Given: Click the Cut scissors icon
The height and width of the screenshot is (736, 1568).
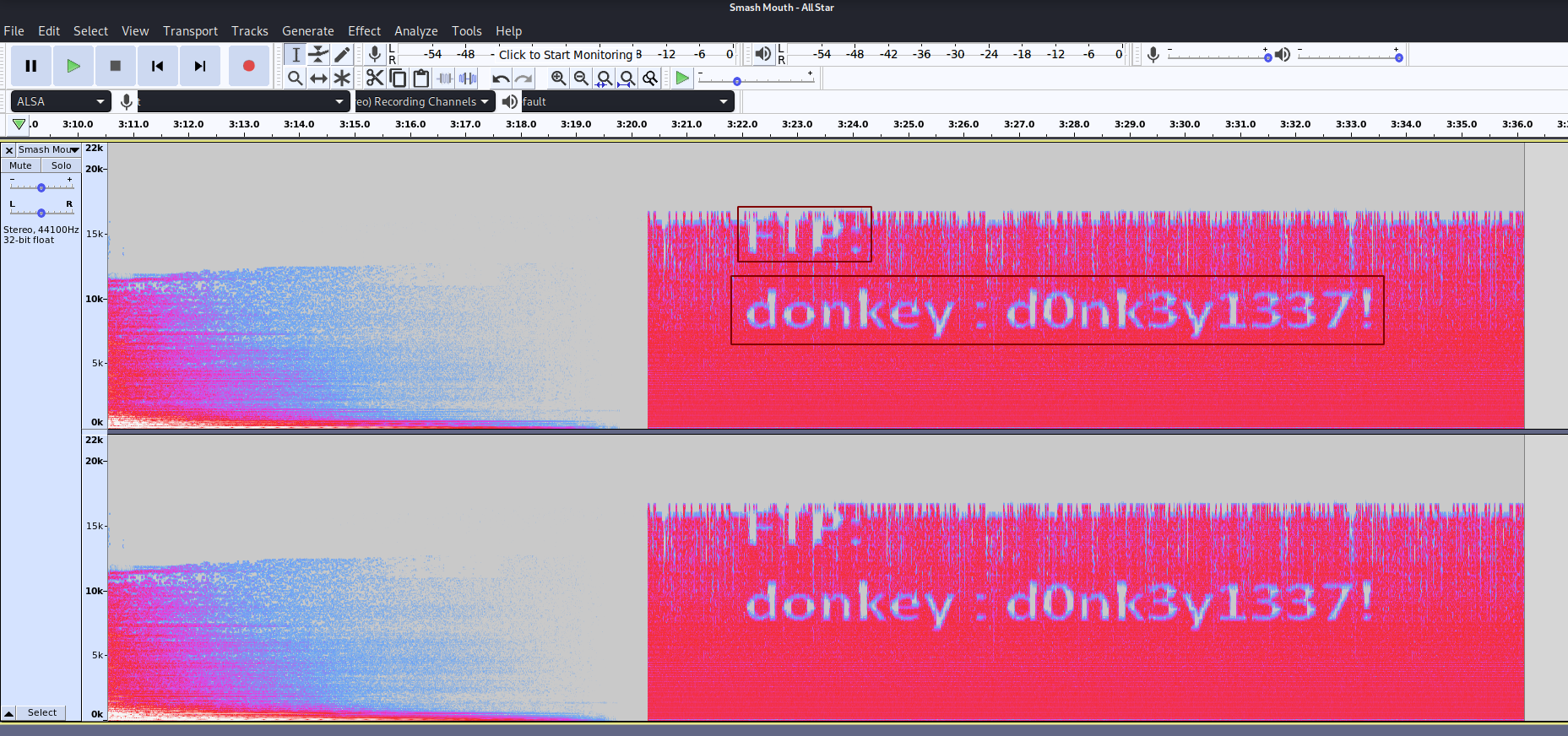Looking at the screenshot, I should [x=375, y=78].
